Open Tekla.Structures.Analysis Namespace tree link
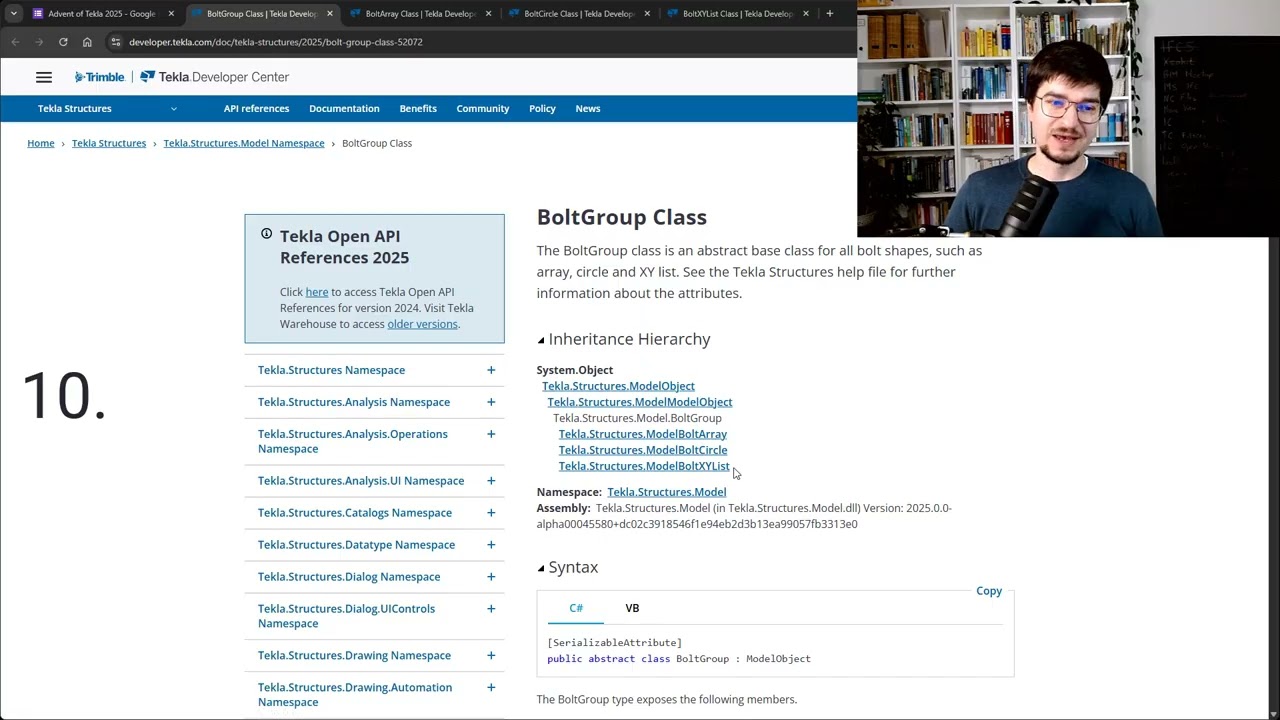Image resolution: width=1280 pixels, height=720 pixels. click(x=354, y=402)
